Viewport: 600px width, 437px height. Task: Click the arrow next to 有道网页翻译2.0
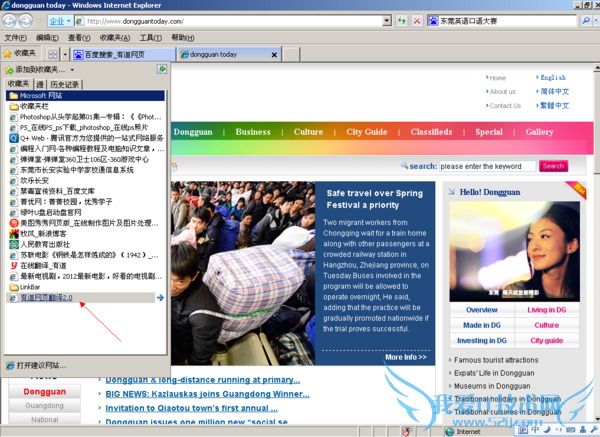pos(160,297)
